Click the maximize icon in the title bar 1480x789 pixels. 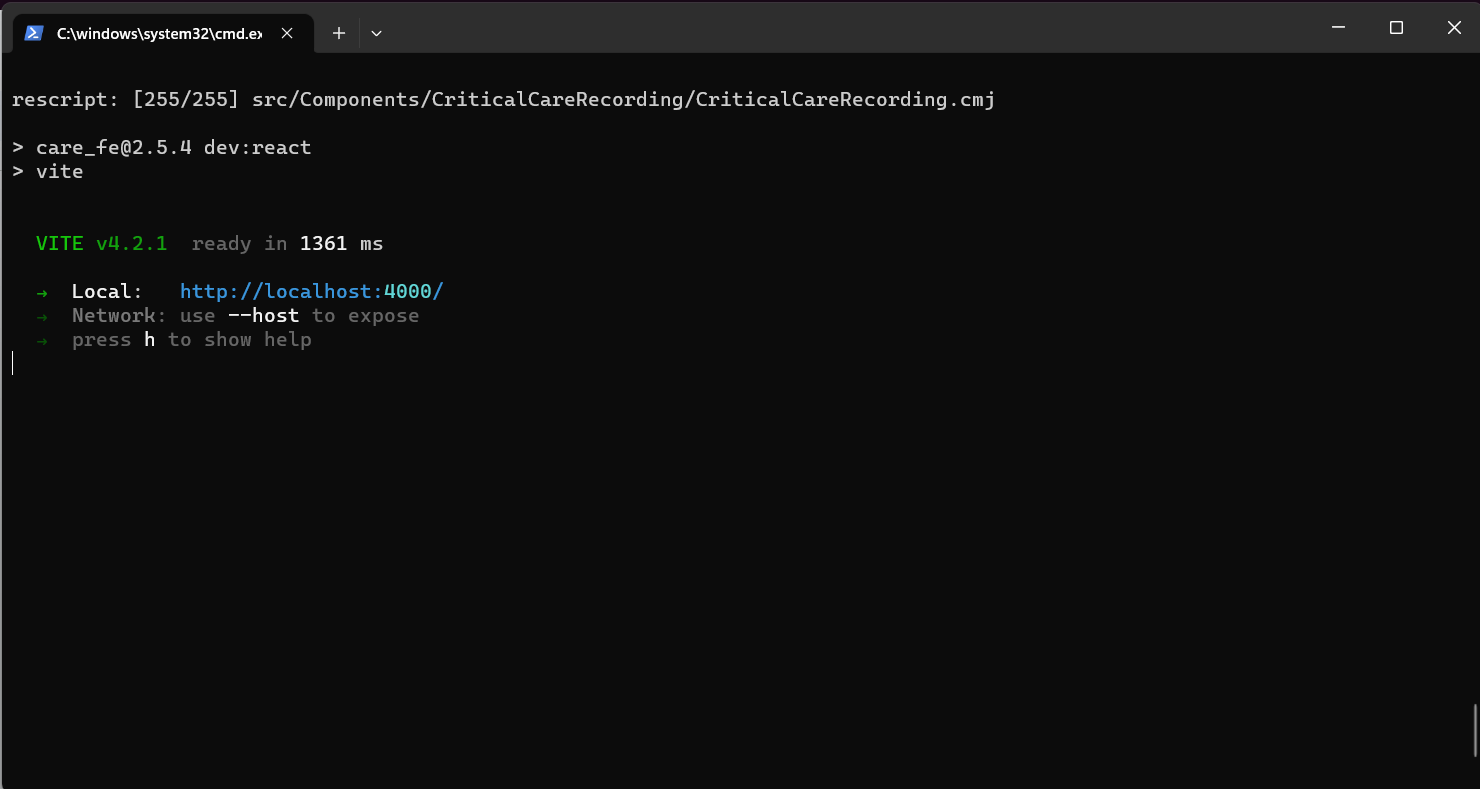click(x=1396, y=27)
